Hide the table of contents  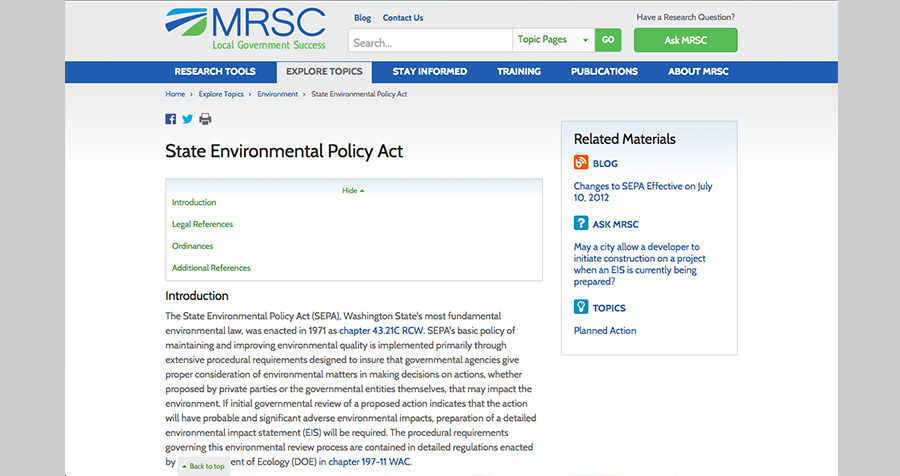click(353, 190)
